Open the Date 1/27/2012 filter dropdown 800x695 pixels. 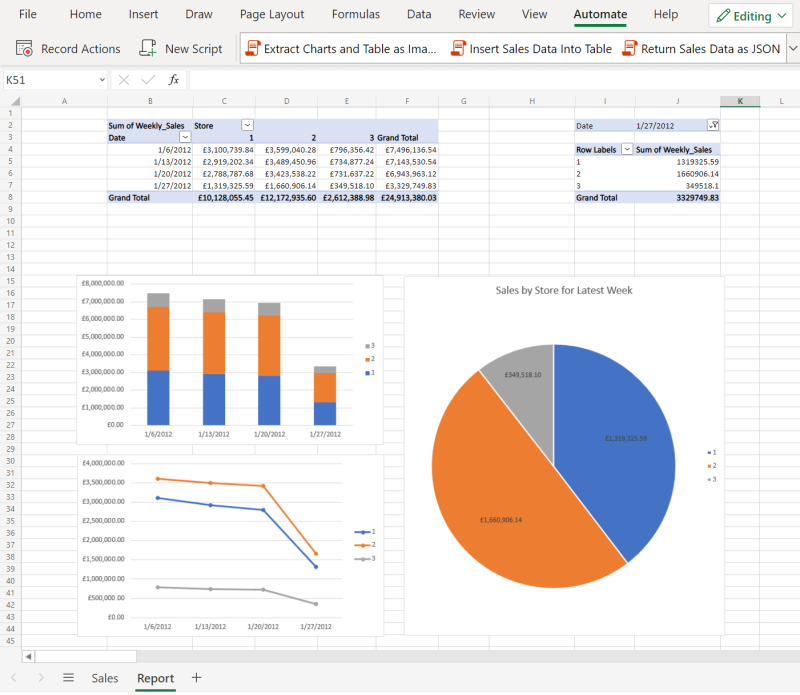click(x=713, y=125)
